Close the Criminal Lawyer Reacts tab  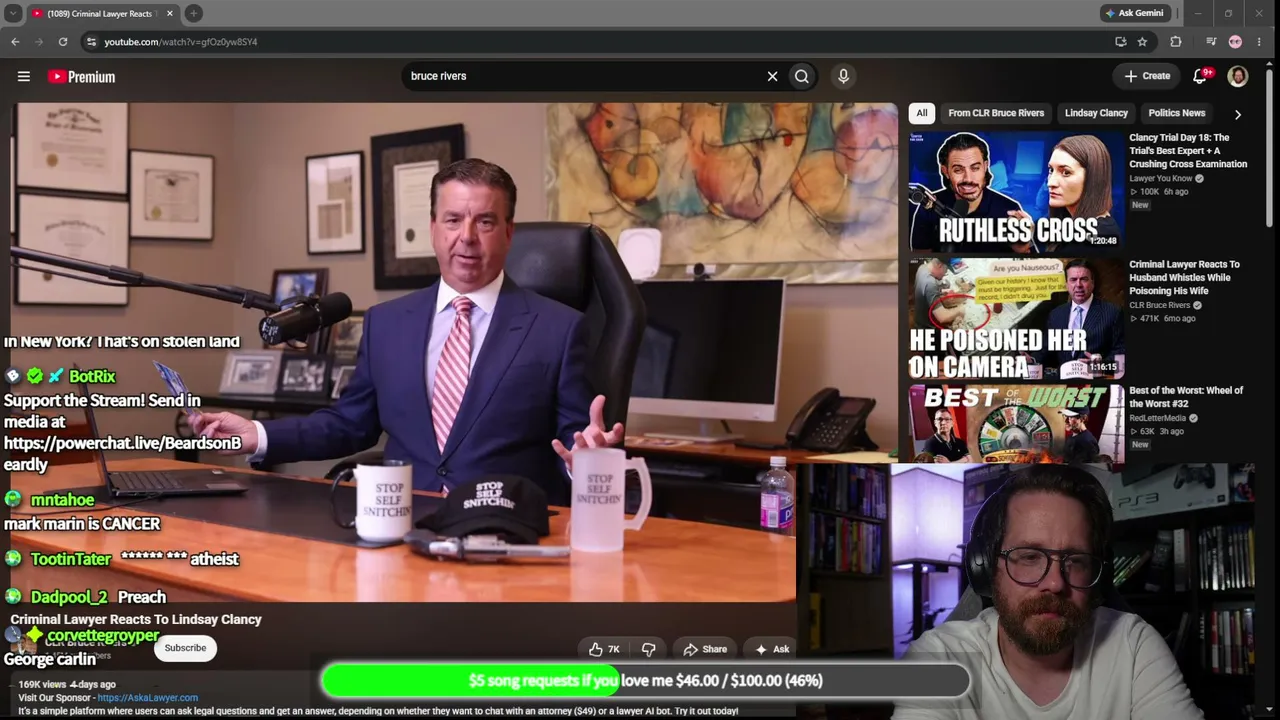(169, 13)
